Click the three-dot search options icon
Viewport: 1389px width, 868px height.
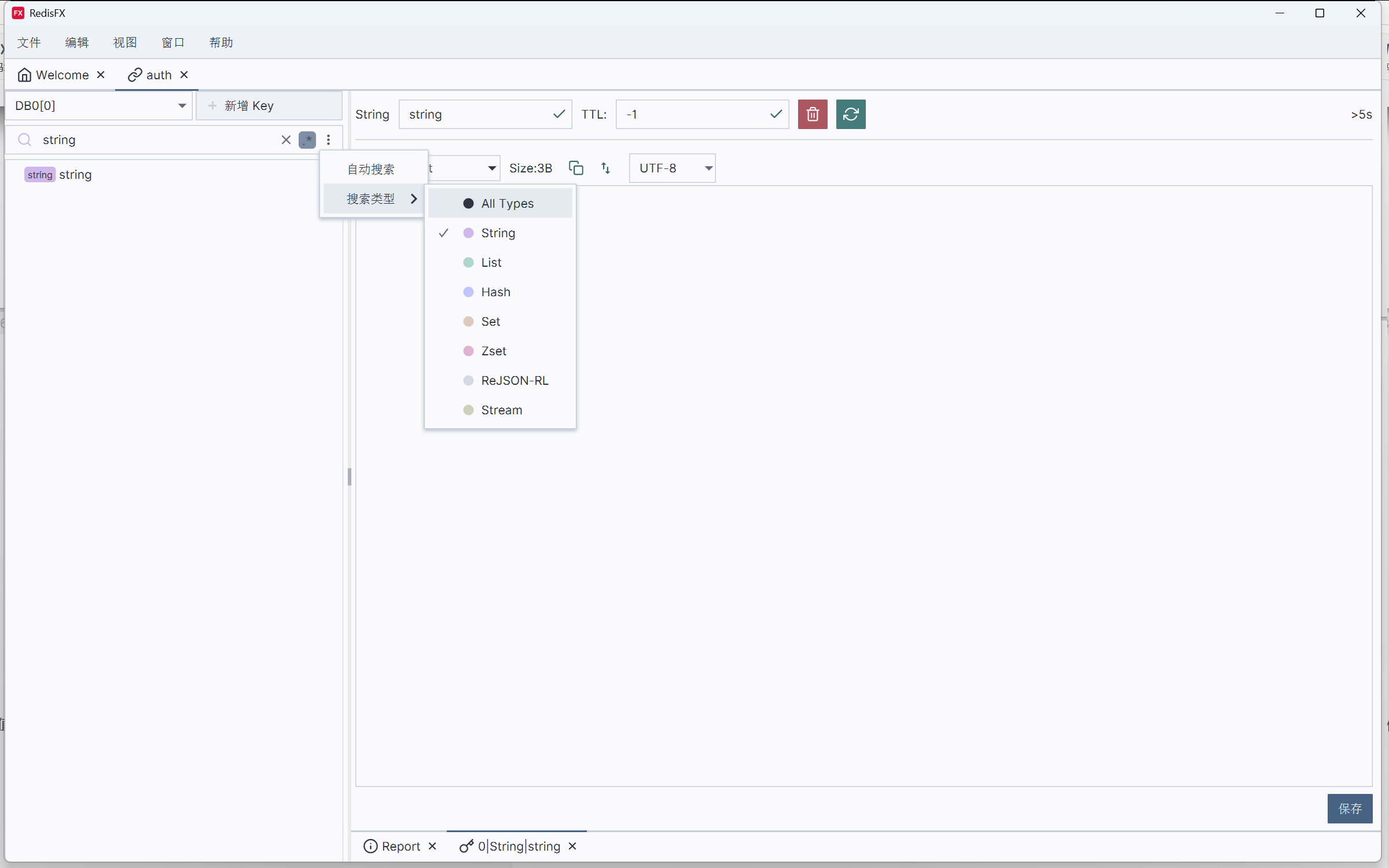(328, 139)
